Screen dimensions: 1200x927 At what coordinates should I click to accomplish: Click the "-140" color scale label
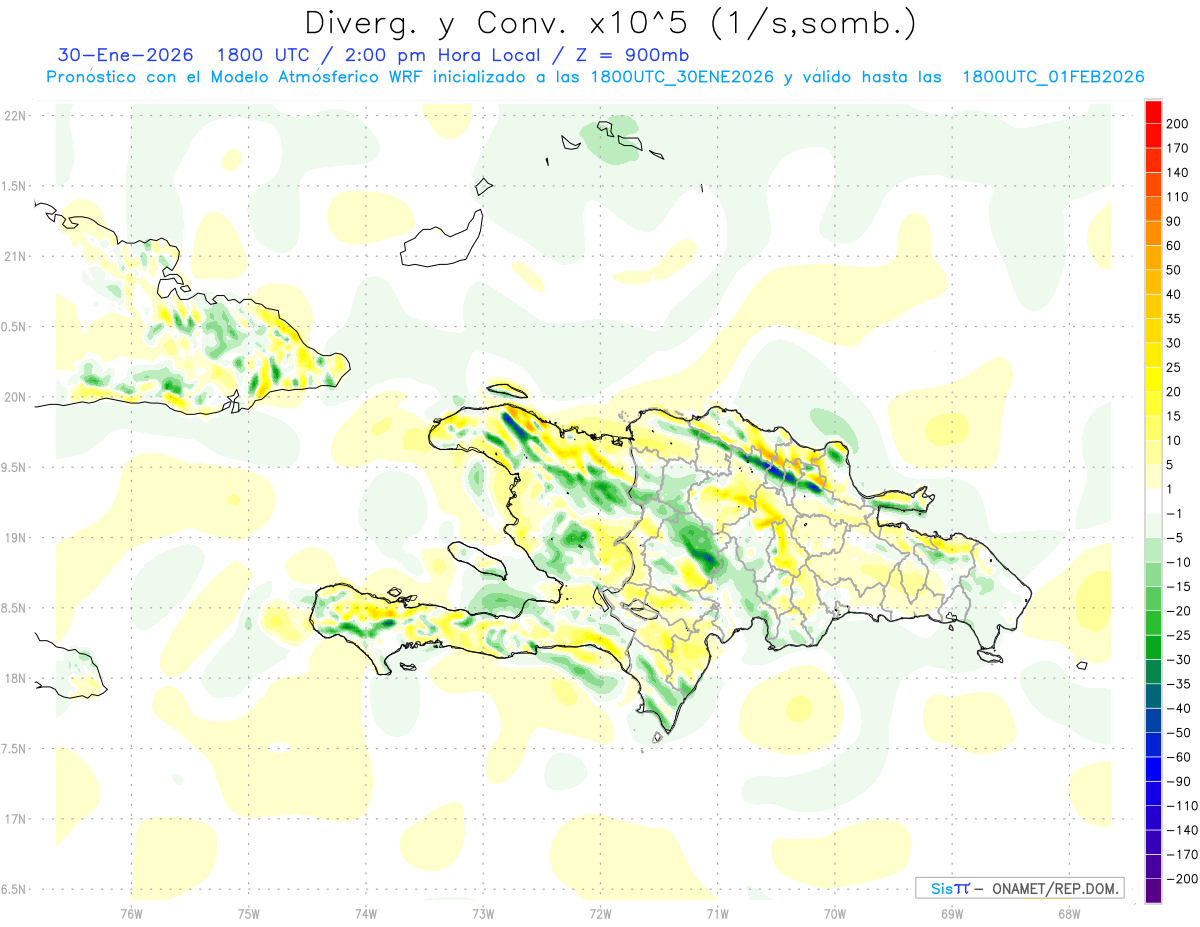[x=1181, y=830]
